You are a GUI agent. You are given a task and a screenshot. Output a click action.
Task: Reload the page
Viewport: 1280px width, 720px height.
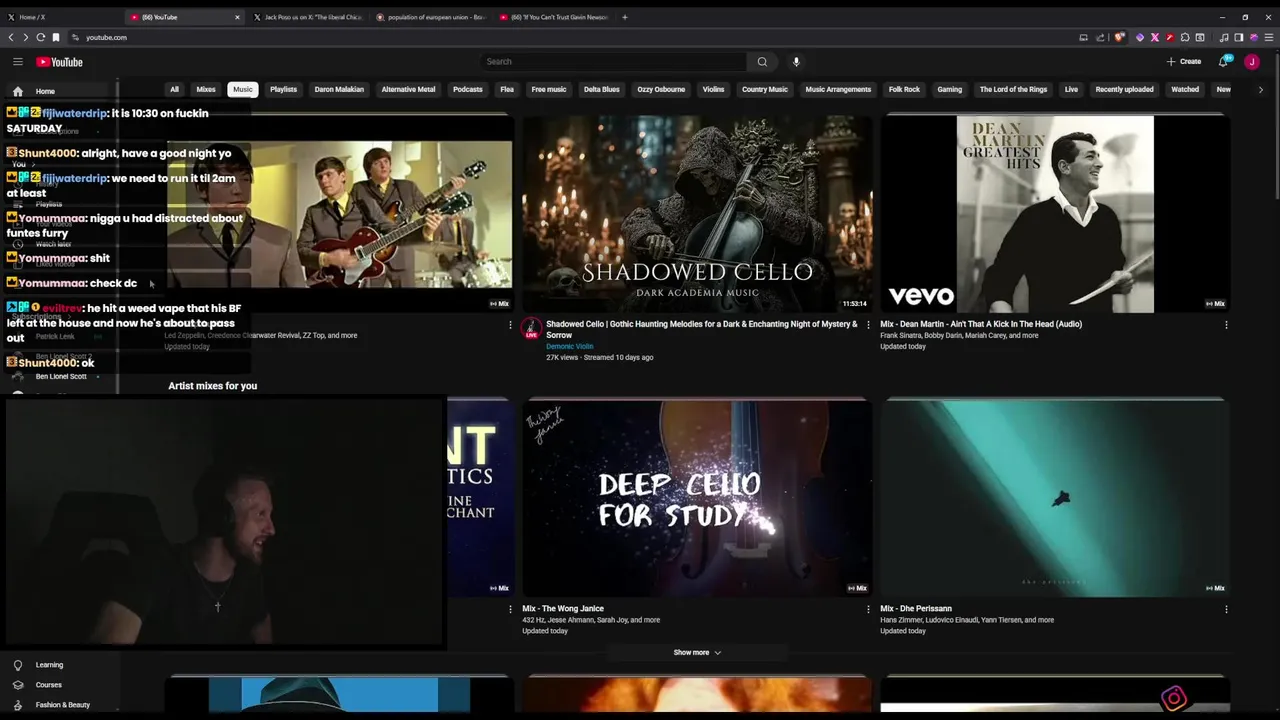pos(41,37)
